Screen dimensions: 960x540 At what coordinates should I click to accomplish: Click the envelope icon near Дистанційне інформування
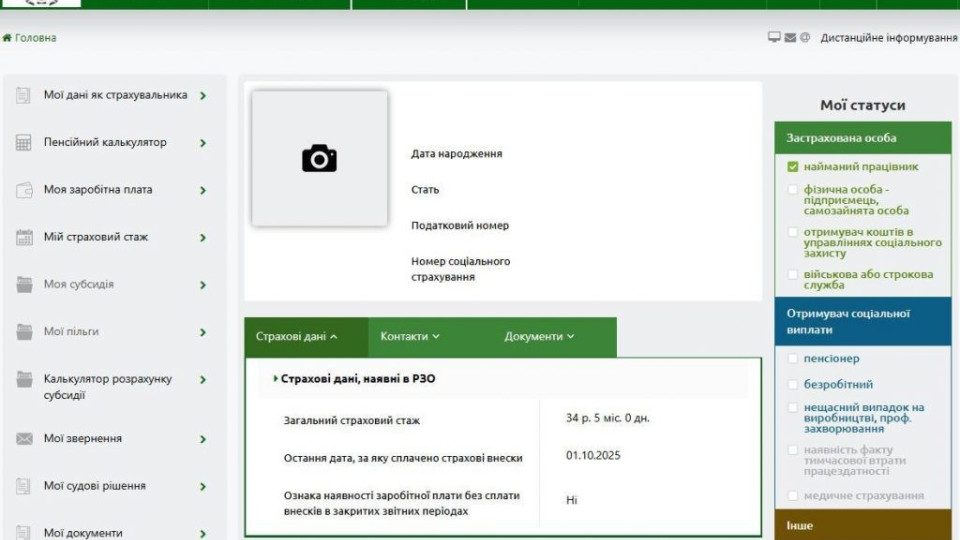click(x=790, y=38)
